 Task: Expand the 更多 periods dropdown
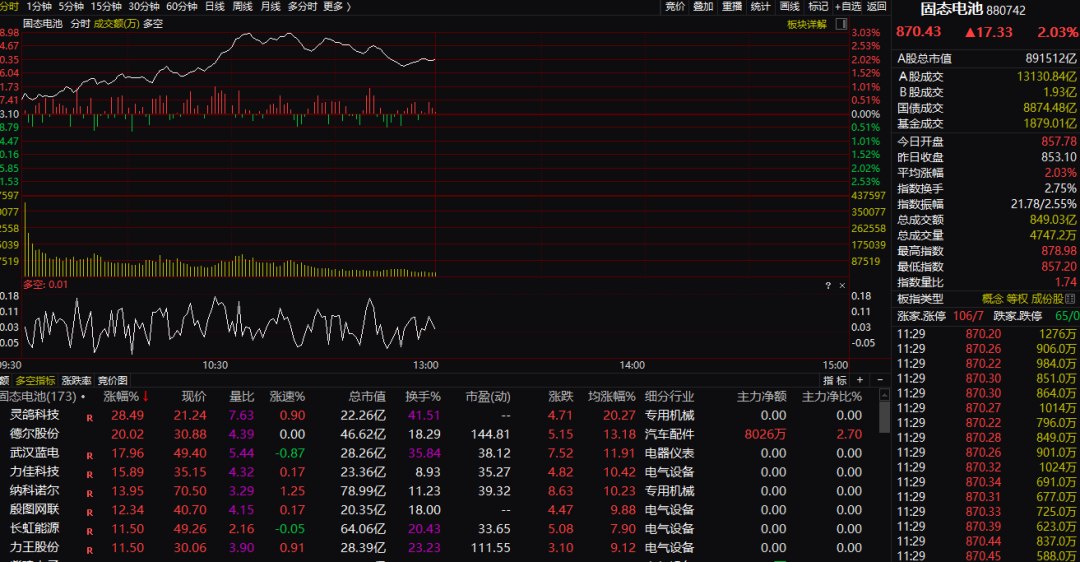(x=336, y=6)
